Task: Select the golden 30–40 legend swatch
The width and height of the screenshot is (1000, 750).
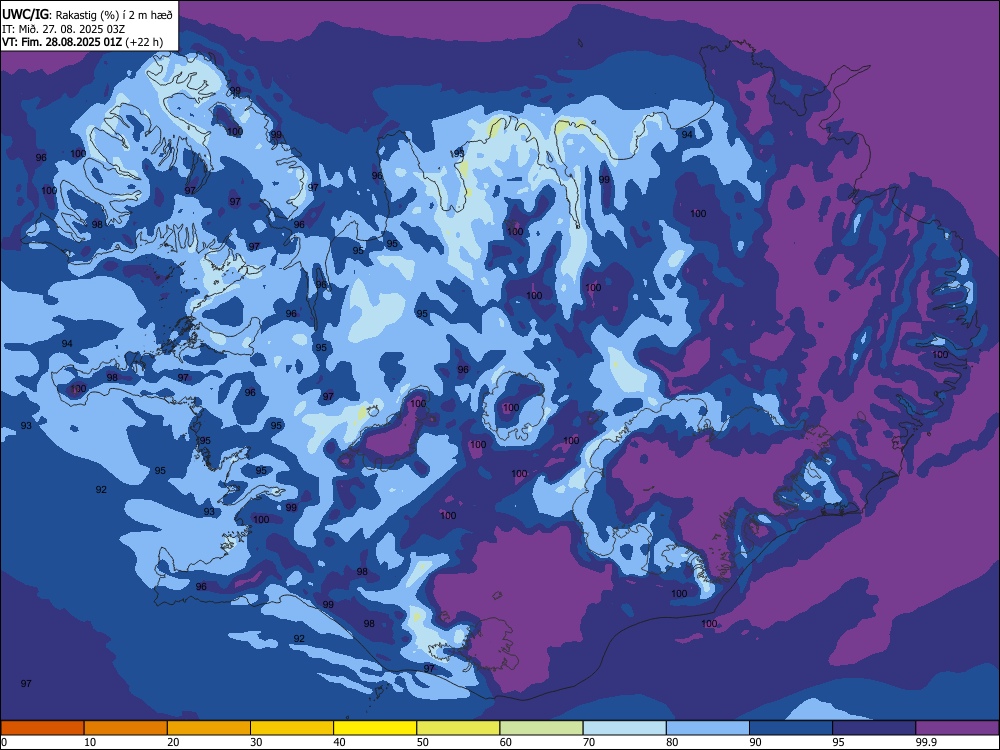Action: click(292, 728)
